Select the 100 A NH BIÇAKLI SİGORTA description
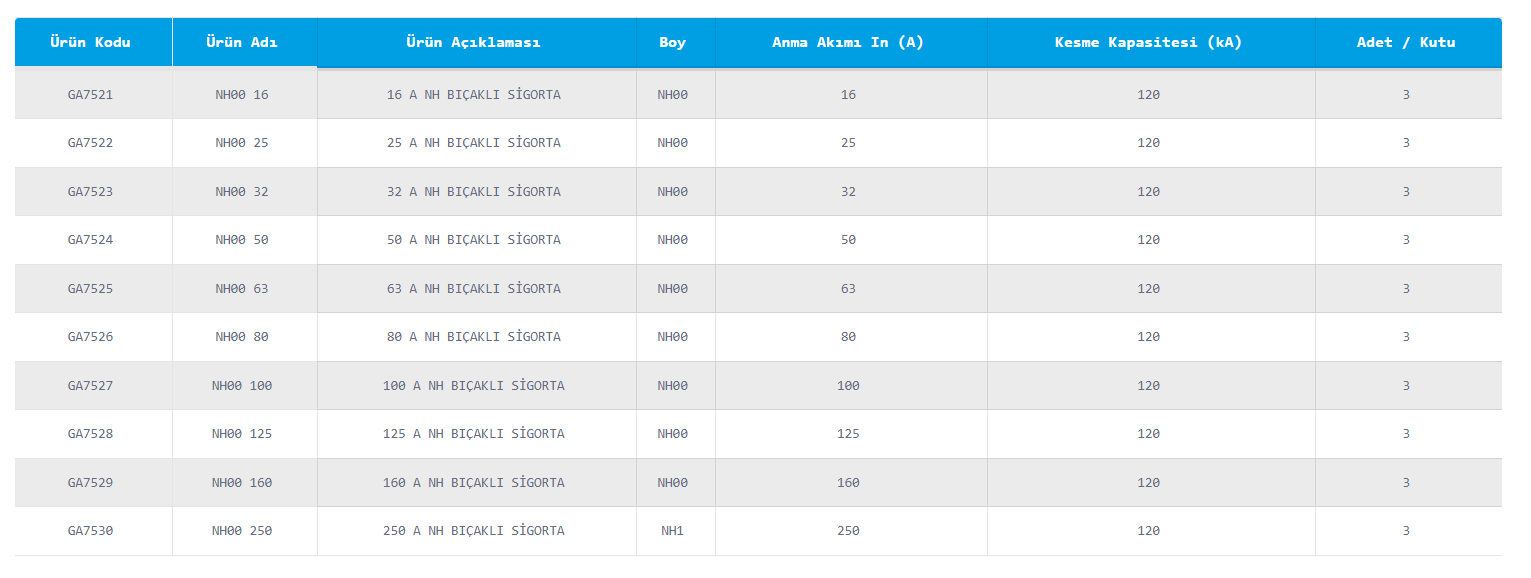This screenshot has width=1531, height=578. click(x=474, y=386)
